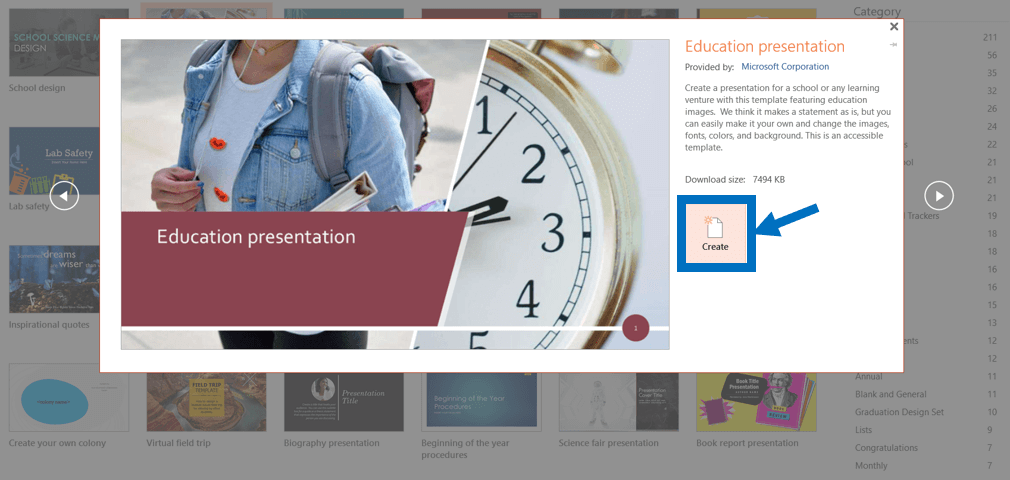Filter by the Congratulations category
The width and height of the screenshot is (1010, 480).
[x=886, y=448]
